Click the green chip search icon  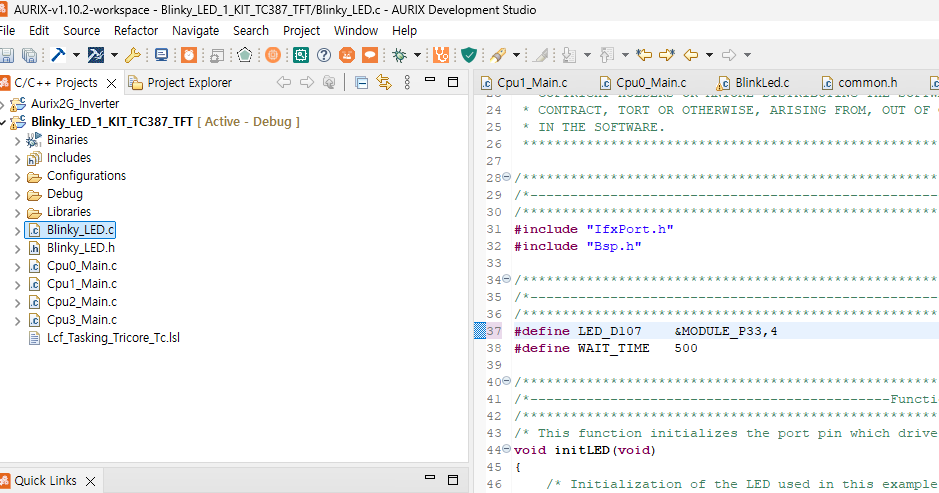click(301, 55)
